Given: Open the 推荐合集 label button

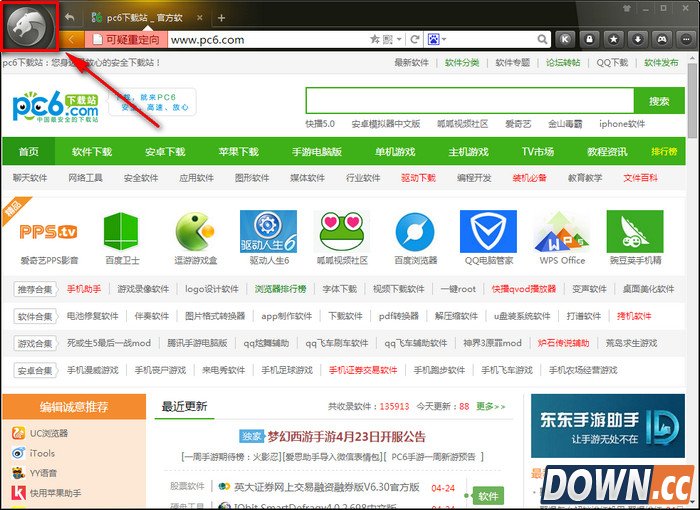Looking at the screenshot, I should coord(35,289).
